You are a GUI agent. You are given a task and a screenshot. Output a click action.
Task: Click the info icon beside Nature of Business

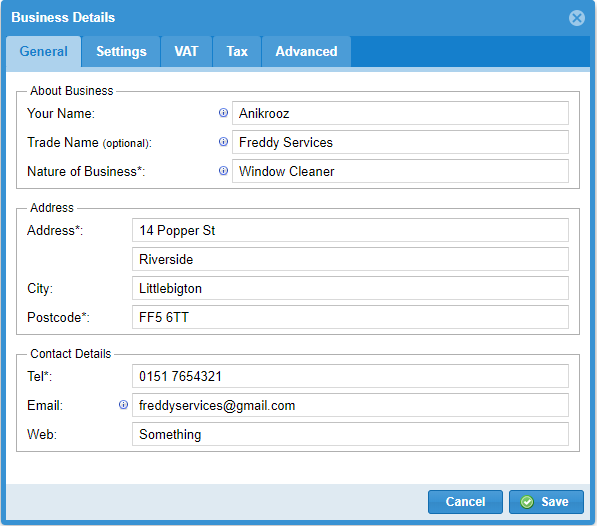223,171
